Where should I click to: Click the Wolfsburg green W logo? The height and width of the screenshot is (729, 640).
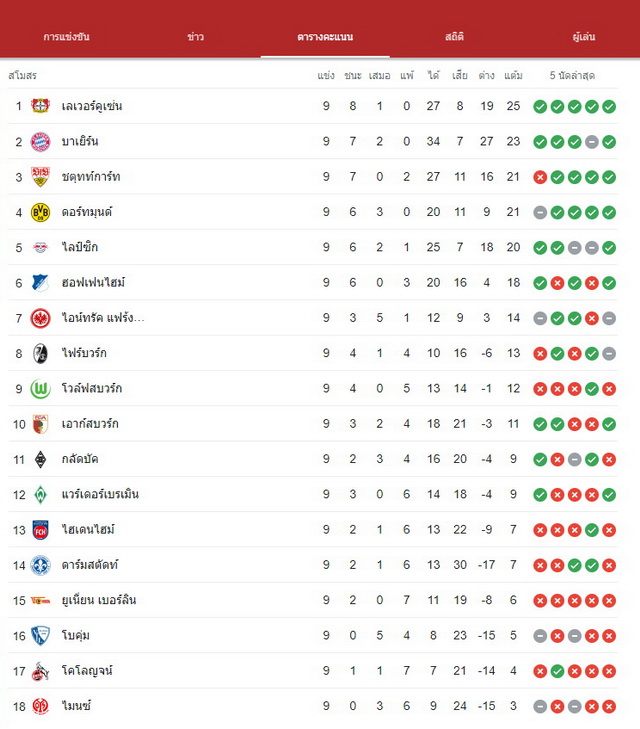(40, 389)
